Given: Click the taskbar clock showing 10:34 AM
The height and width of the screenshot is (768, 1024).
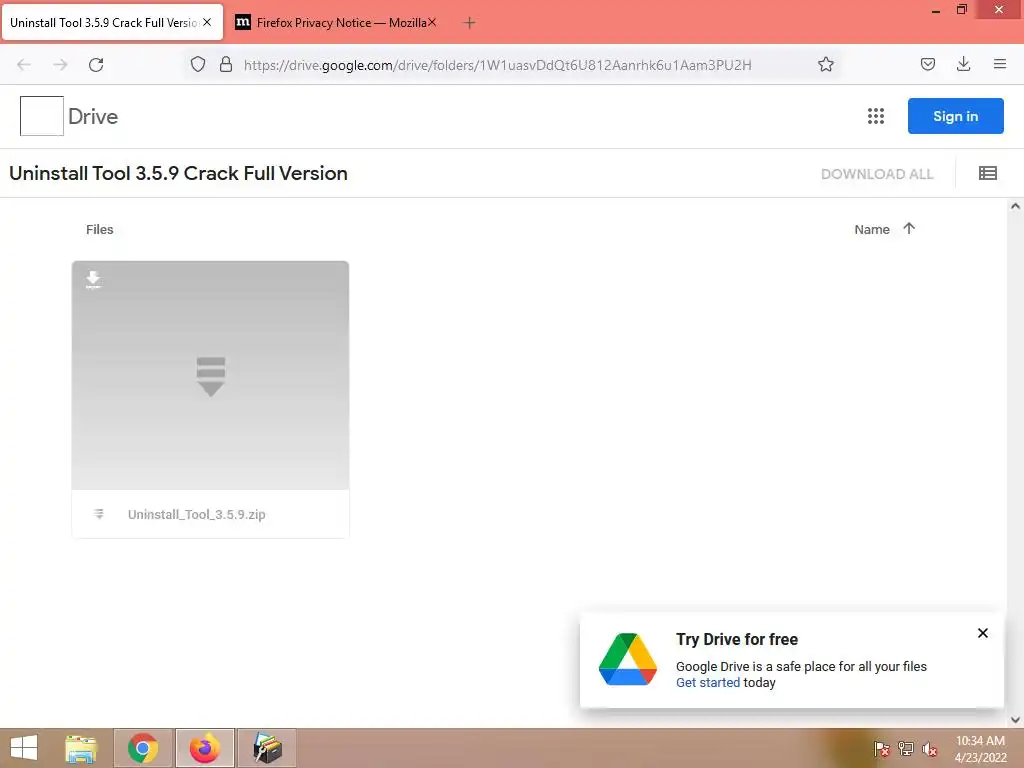Looking at the screenshot, I should tap(980, 748).
